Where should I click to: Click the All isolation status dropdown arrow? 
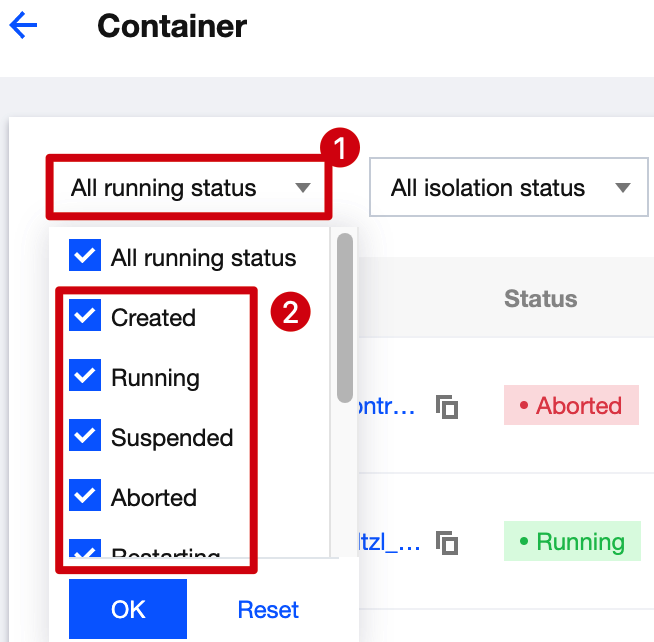pos(623,188)
